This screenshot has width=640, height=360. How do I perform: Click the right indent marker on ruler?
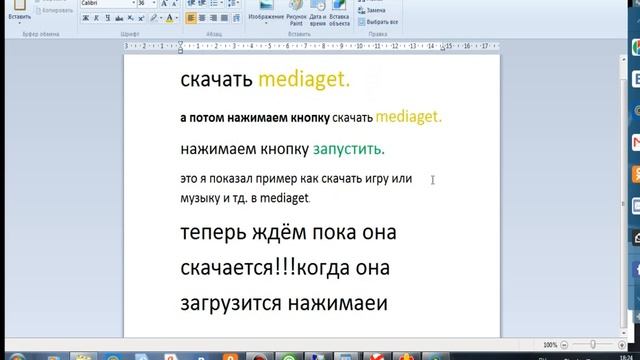coord(442,48)
